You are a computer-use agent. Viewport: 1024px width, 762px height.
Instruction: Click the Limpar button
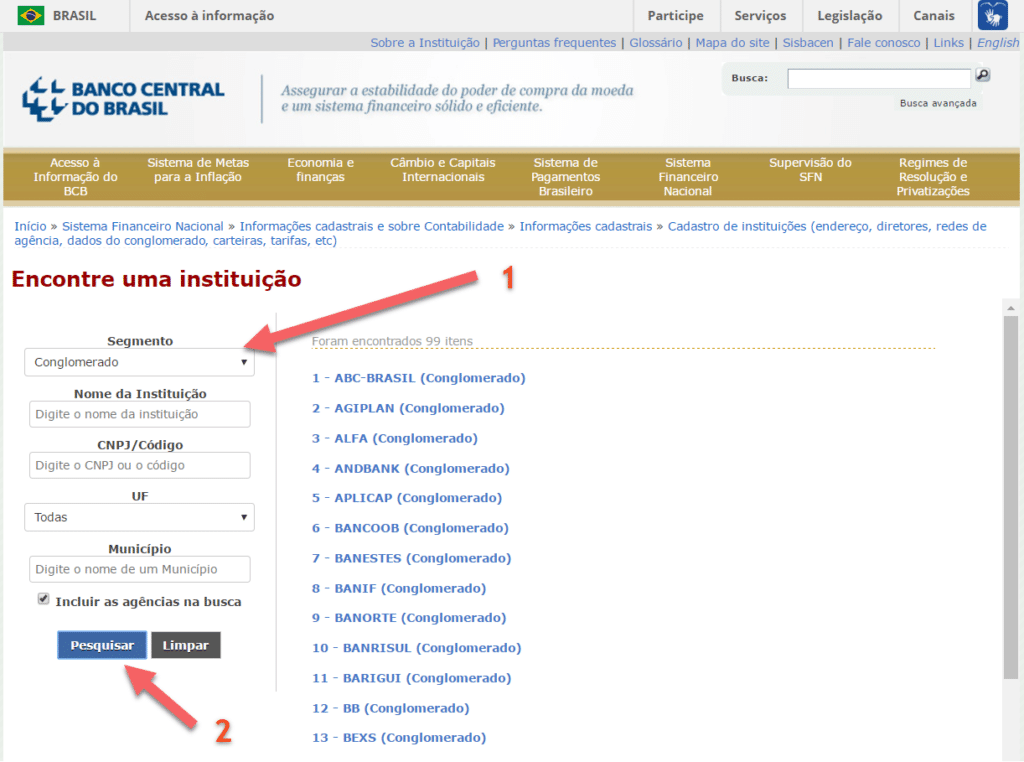pyautogui.click(x=185, y=645)
